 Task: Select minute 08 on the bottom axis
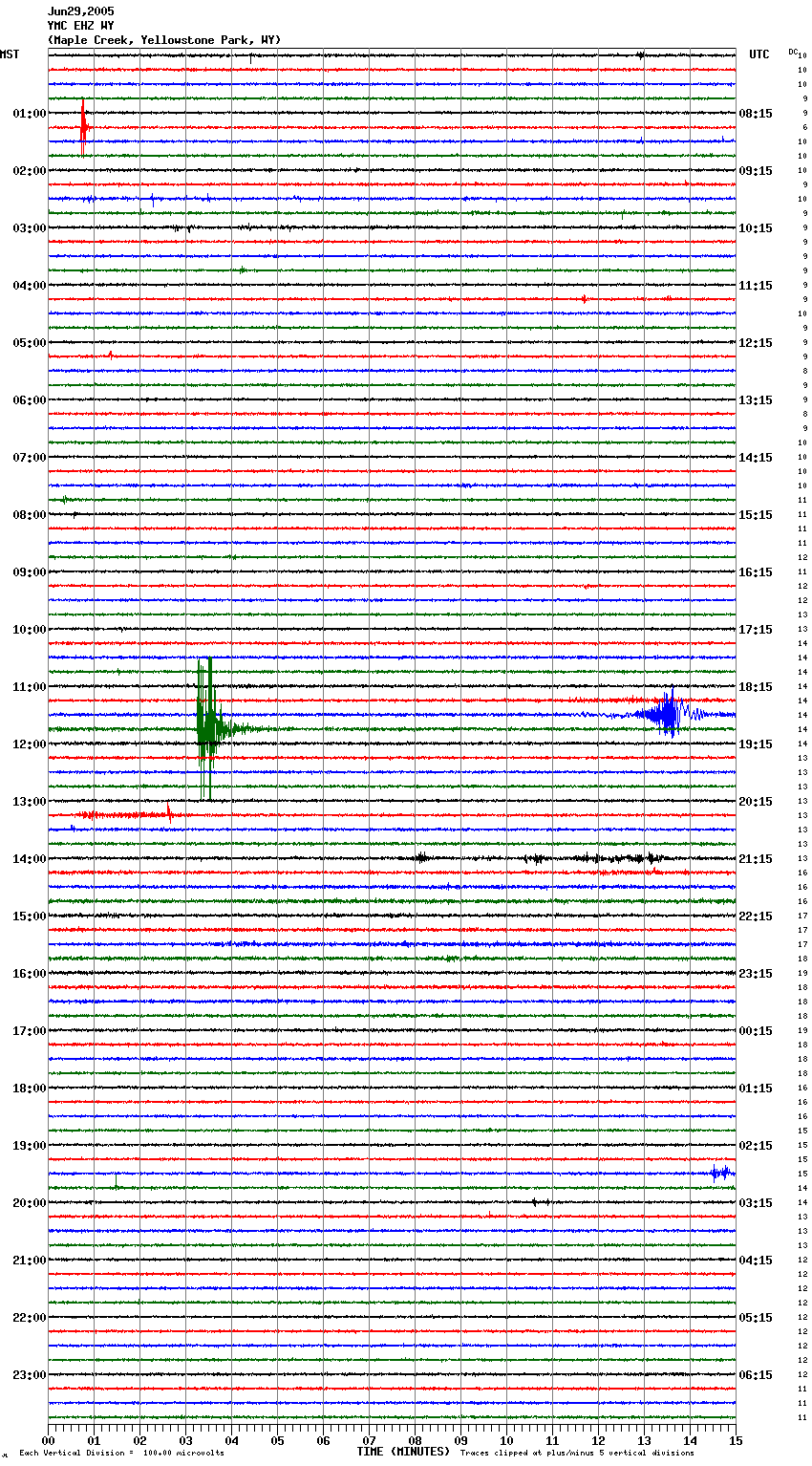415,1440
